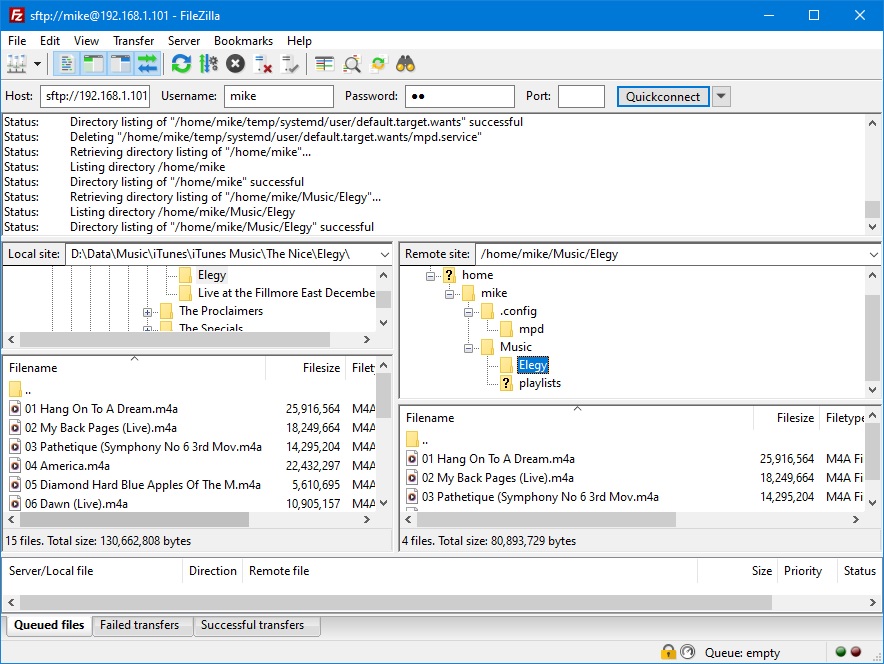Collapse the Music folder in remote tree
884x664 pixels.
point(468,348)
